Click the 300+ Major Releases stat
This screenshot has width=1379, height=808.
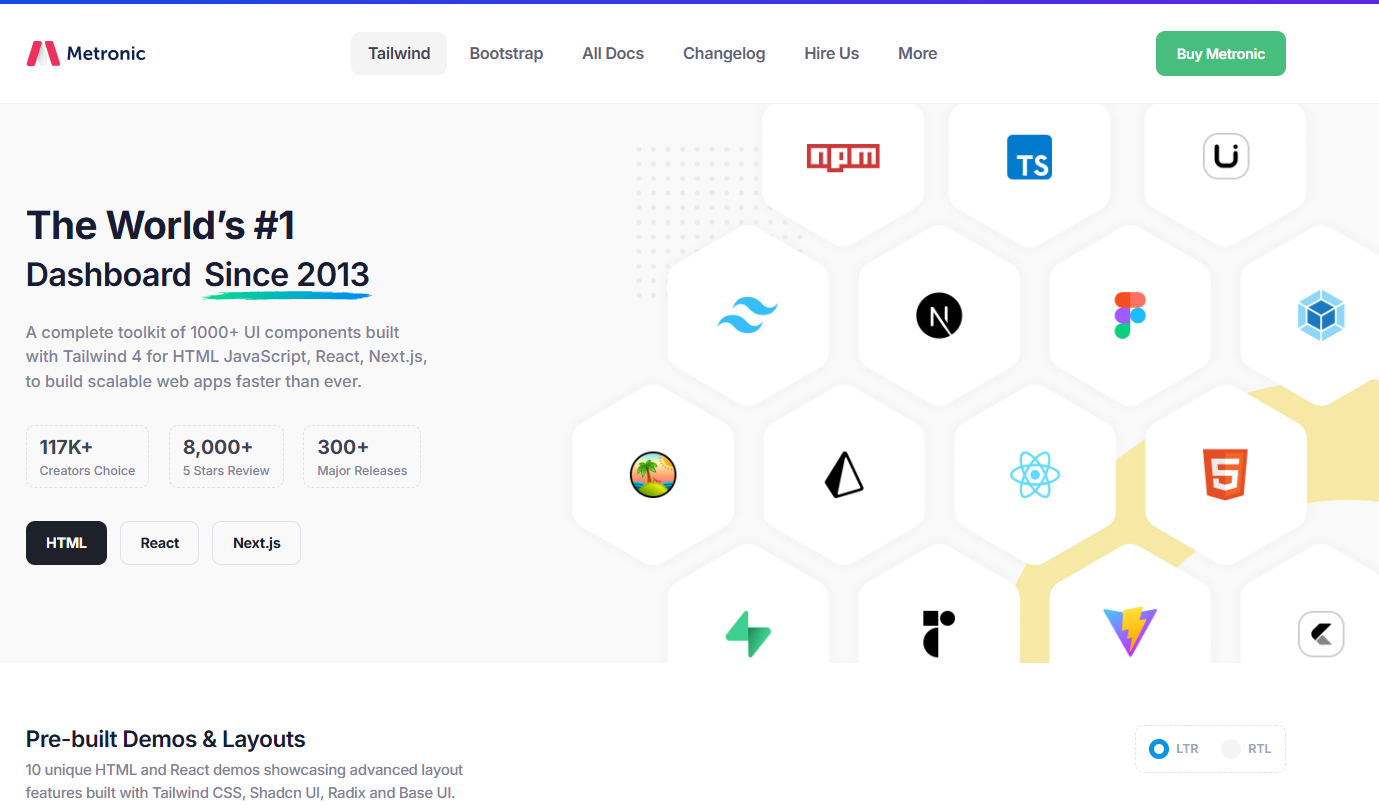(362, 457)
